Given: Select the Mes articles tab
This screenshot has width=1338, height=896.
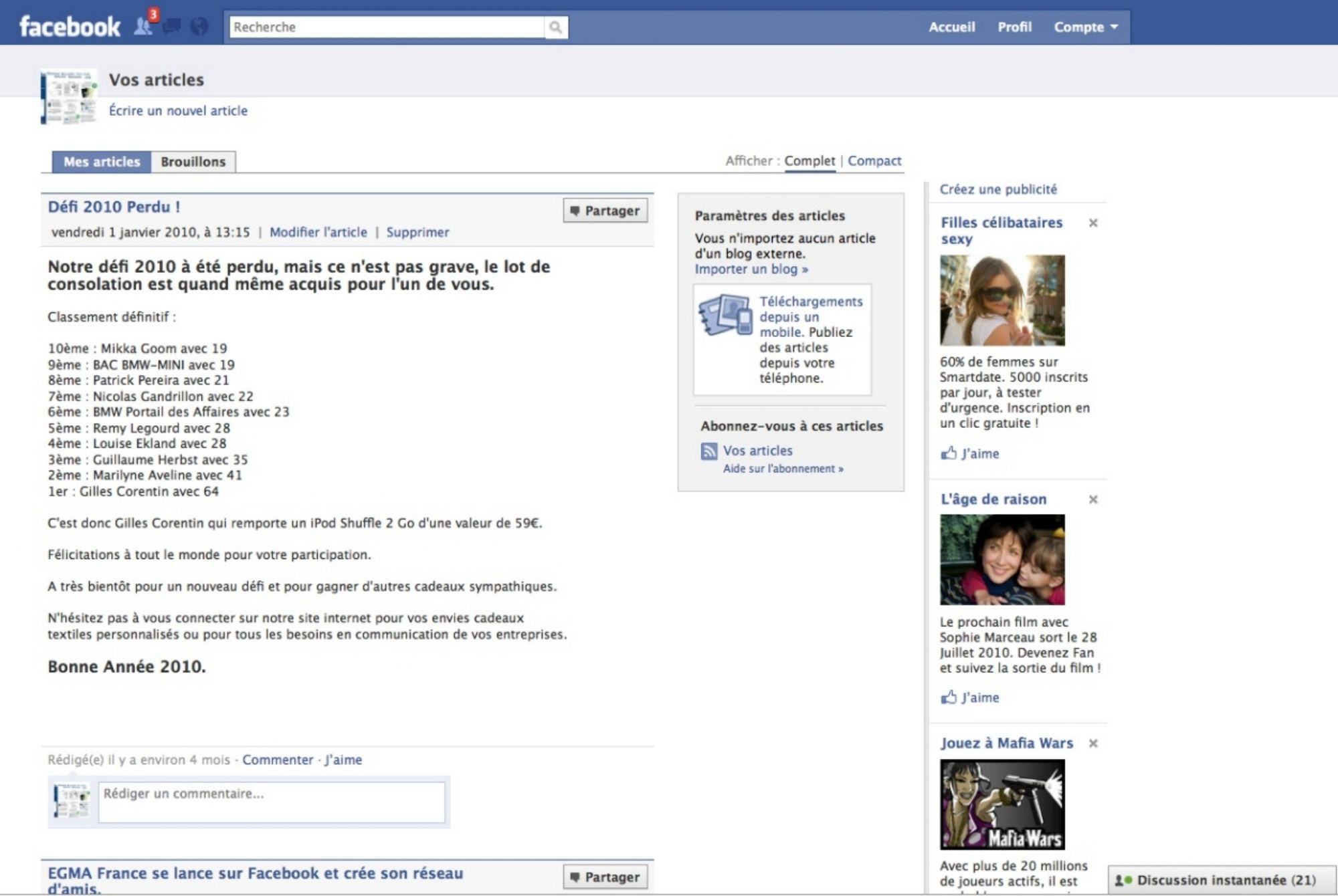Looking at the screenshot, I should (102, 162).
